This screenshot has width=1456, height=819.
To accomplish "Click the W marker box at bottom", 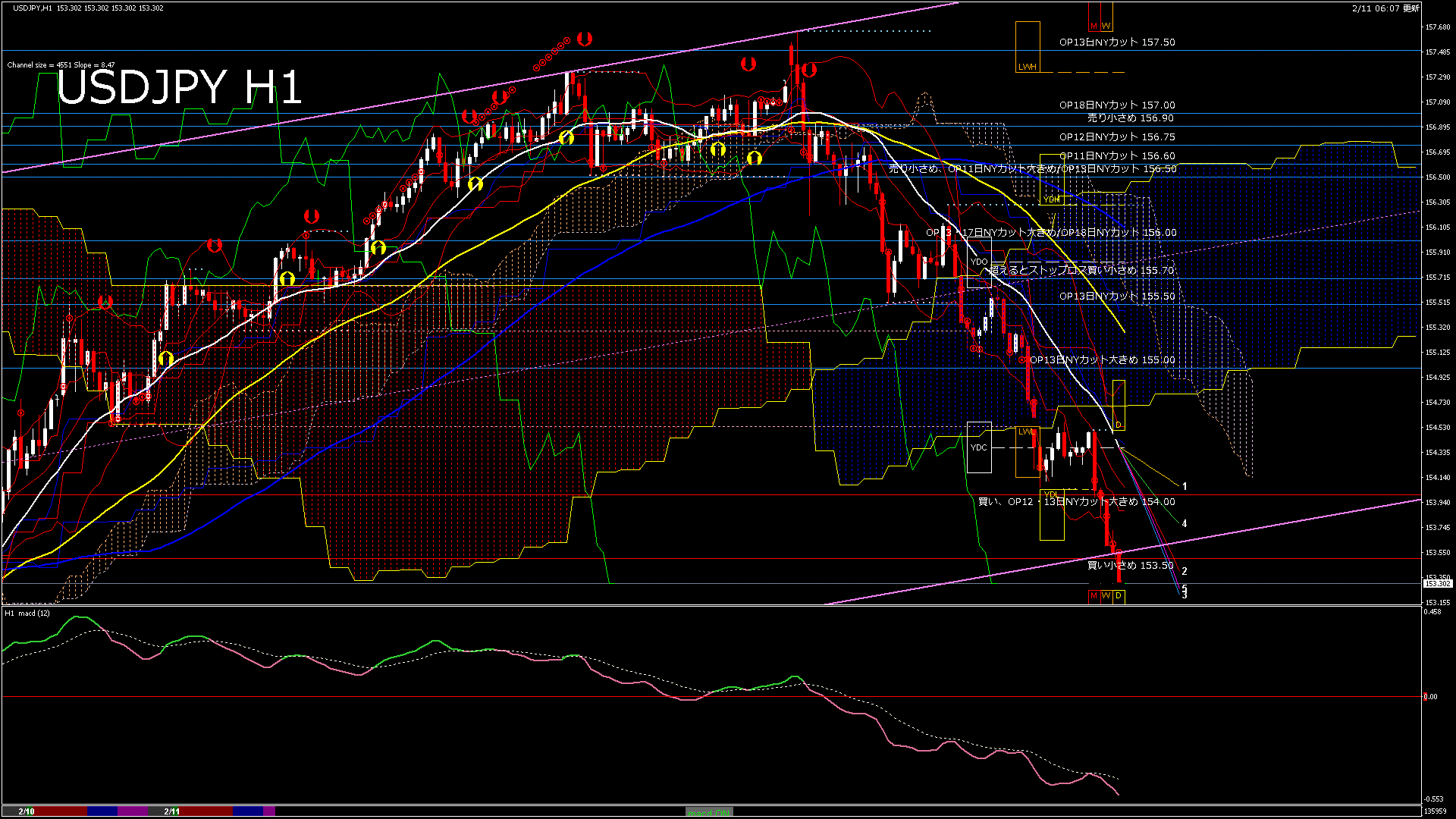I will coord(1106,596).
